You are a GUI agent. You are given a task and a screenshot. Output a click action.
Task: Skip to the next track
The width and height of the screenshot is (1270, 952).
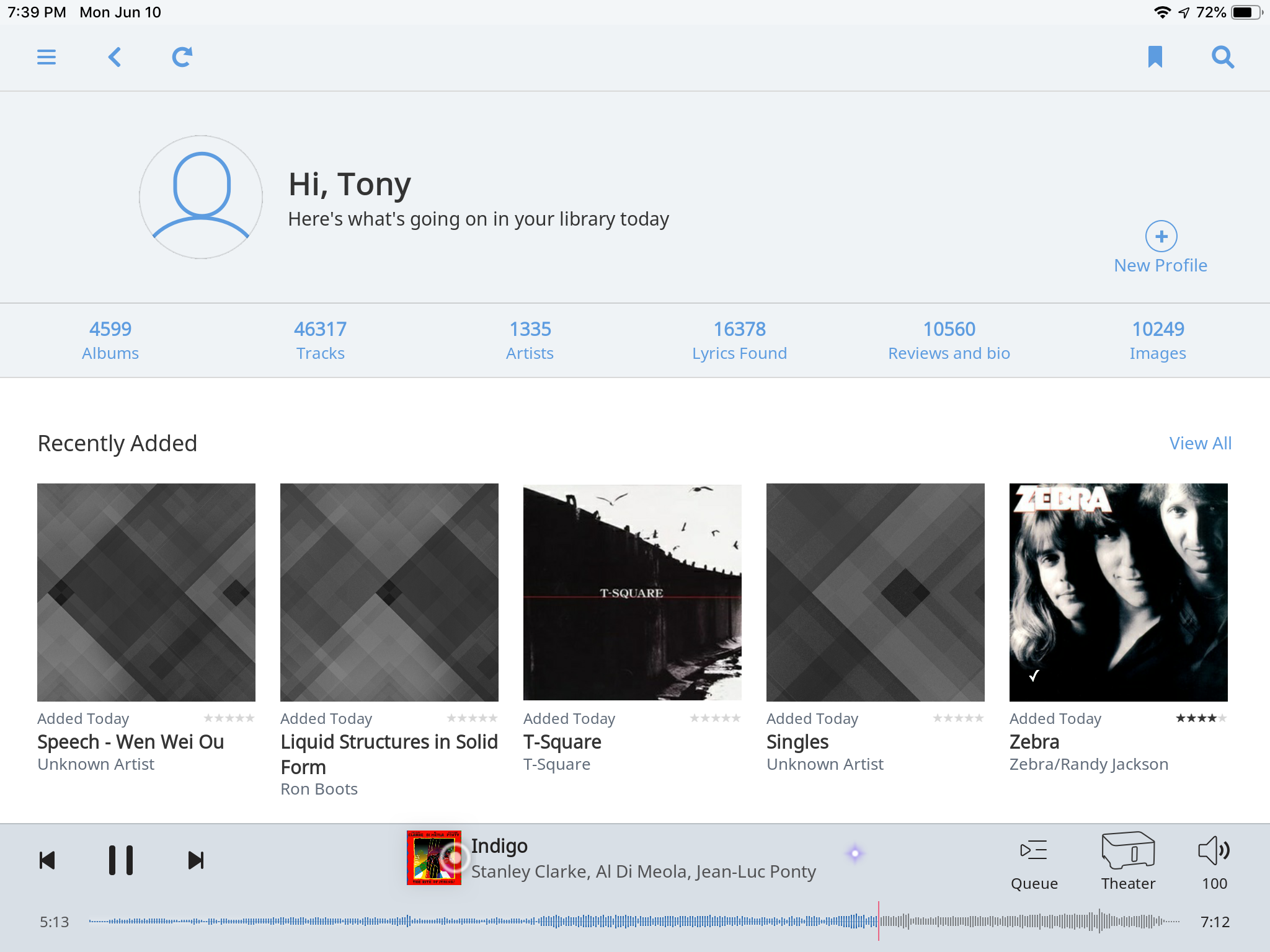point(196,860)
